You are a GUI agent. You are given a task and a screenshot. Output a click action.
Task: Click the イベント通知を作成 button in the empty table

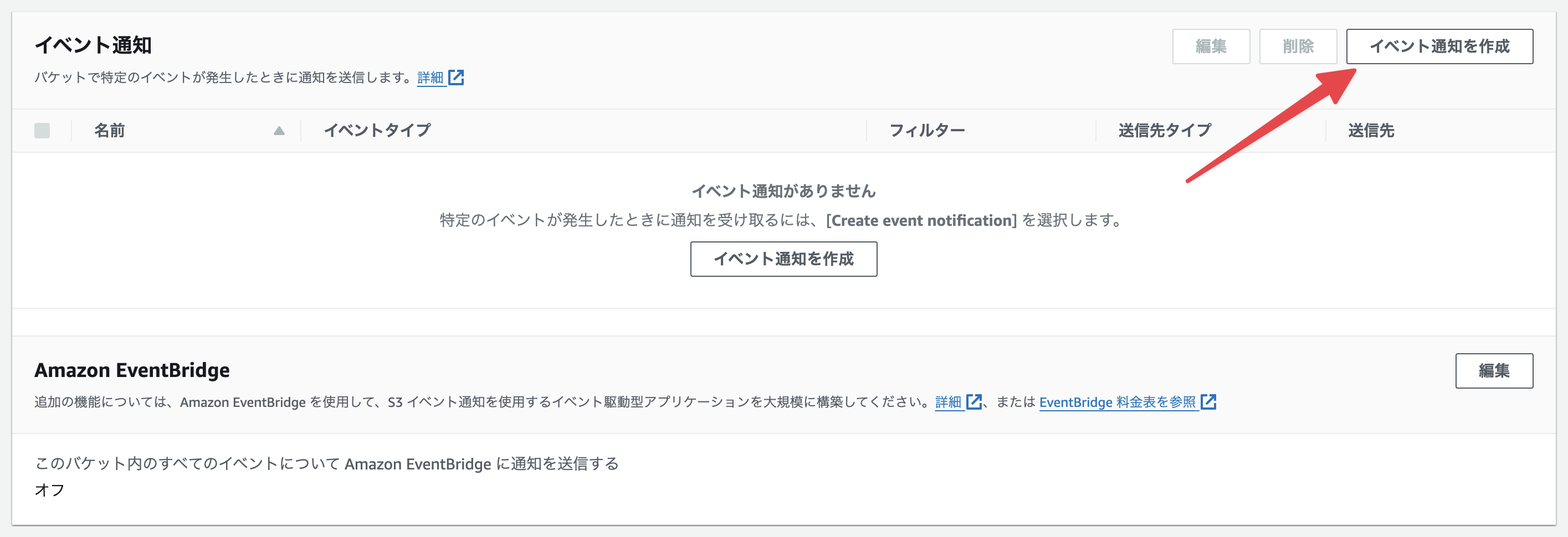click(x=783, y=259)
